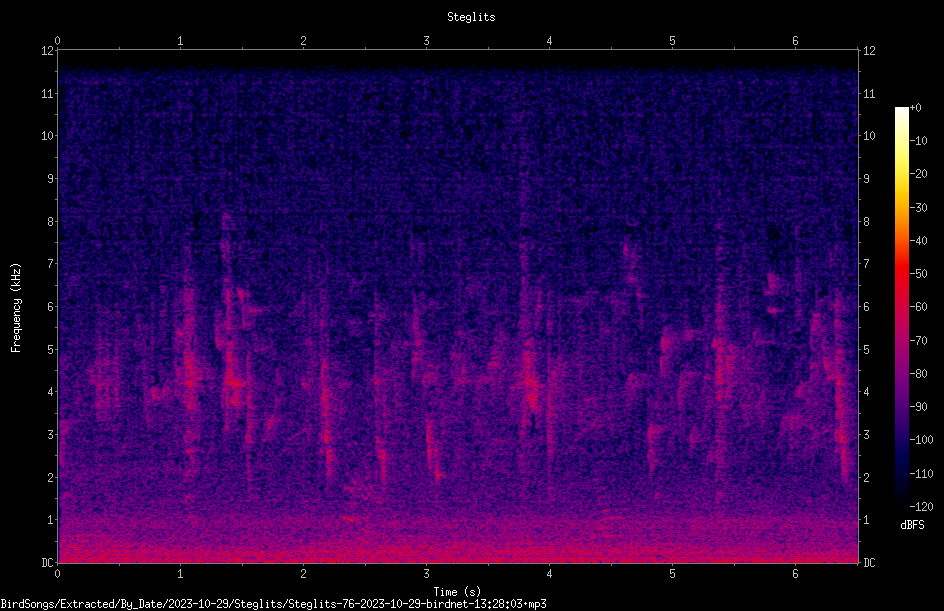
Task: Select the DC label on left axis
Action: tap(47, 563)
